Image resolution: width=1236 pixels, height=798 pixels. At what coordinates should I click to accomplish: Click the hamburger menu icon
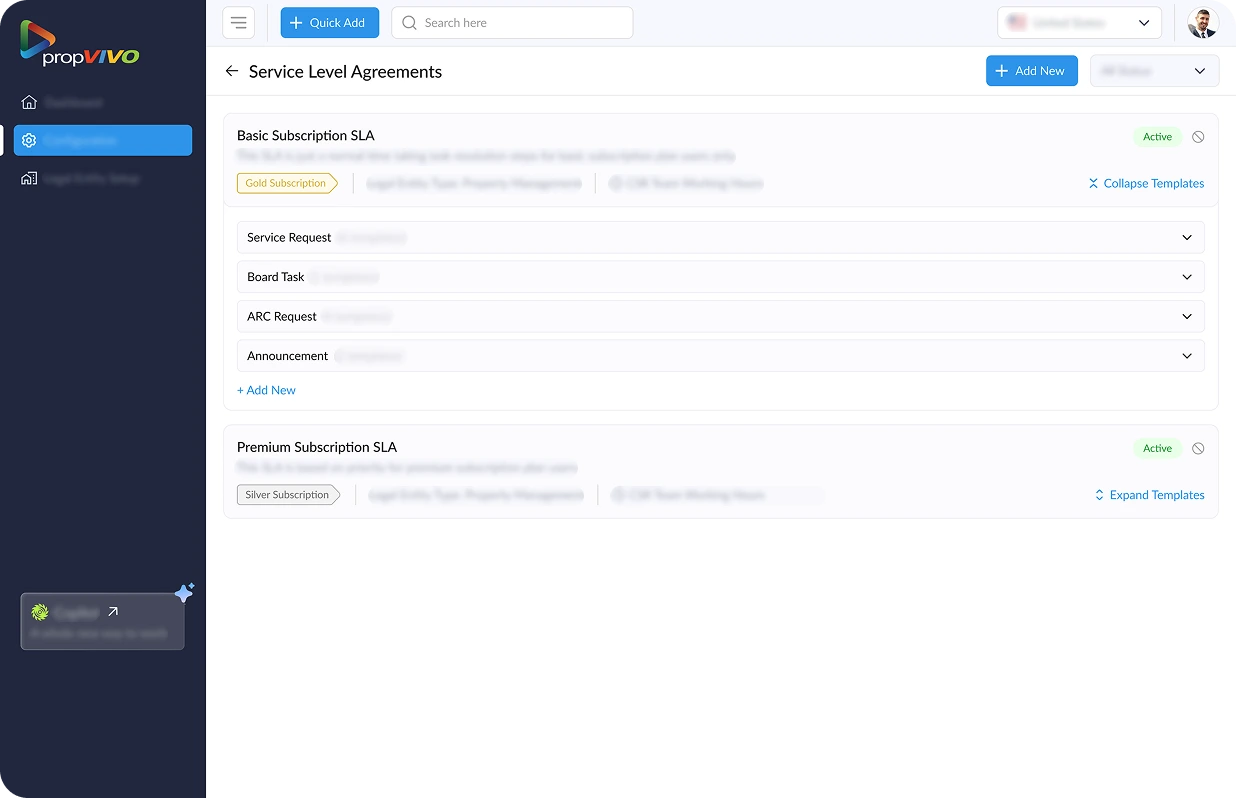(238, 23)
